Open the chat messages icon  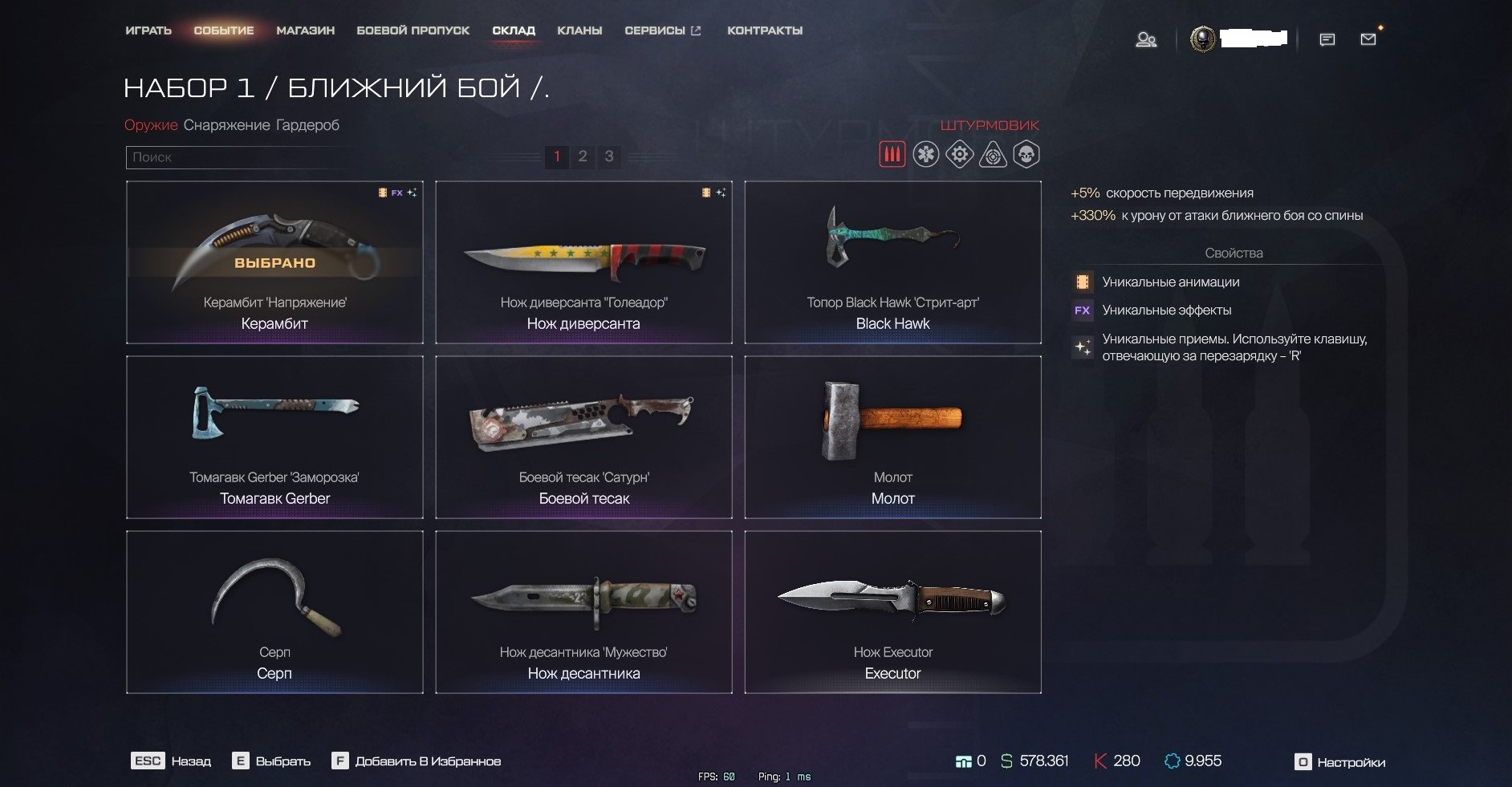(x=1327, y=39)
